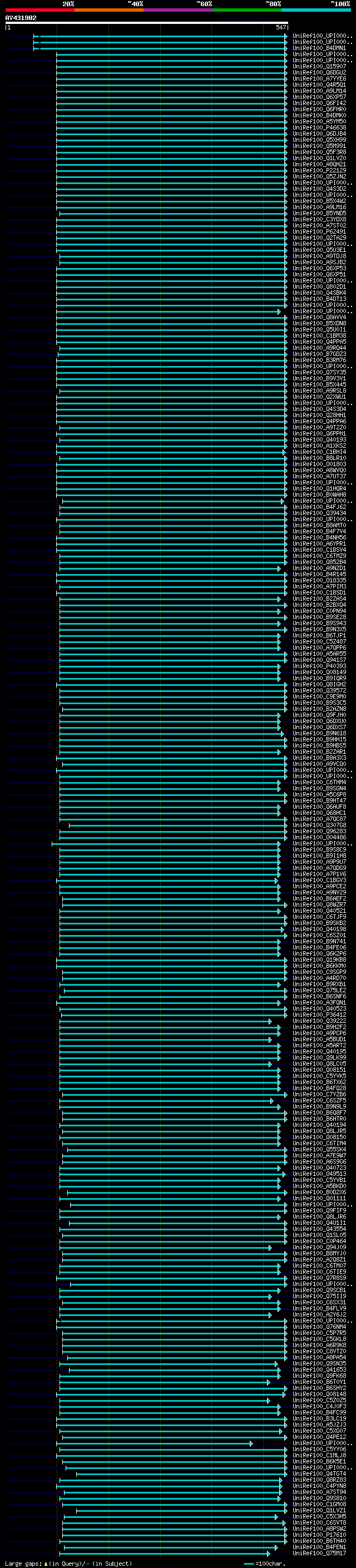Viewport: 356px width, 1568px height.
Task: Select label UniRef100_A7ST02
Action: [319, 225]
